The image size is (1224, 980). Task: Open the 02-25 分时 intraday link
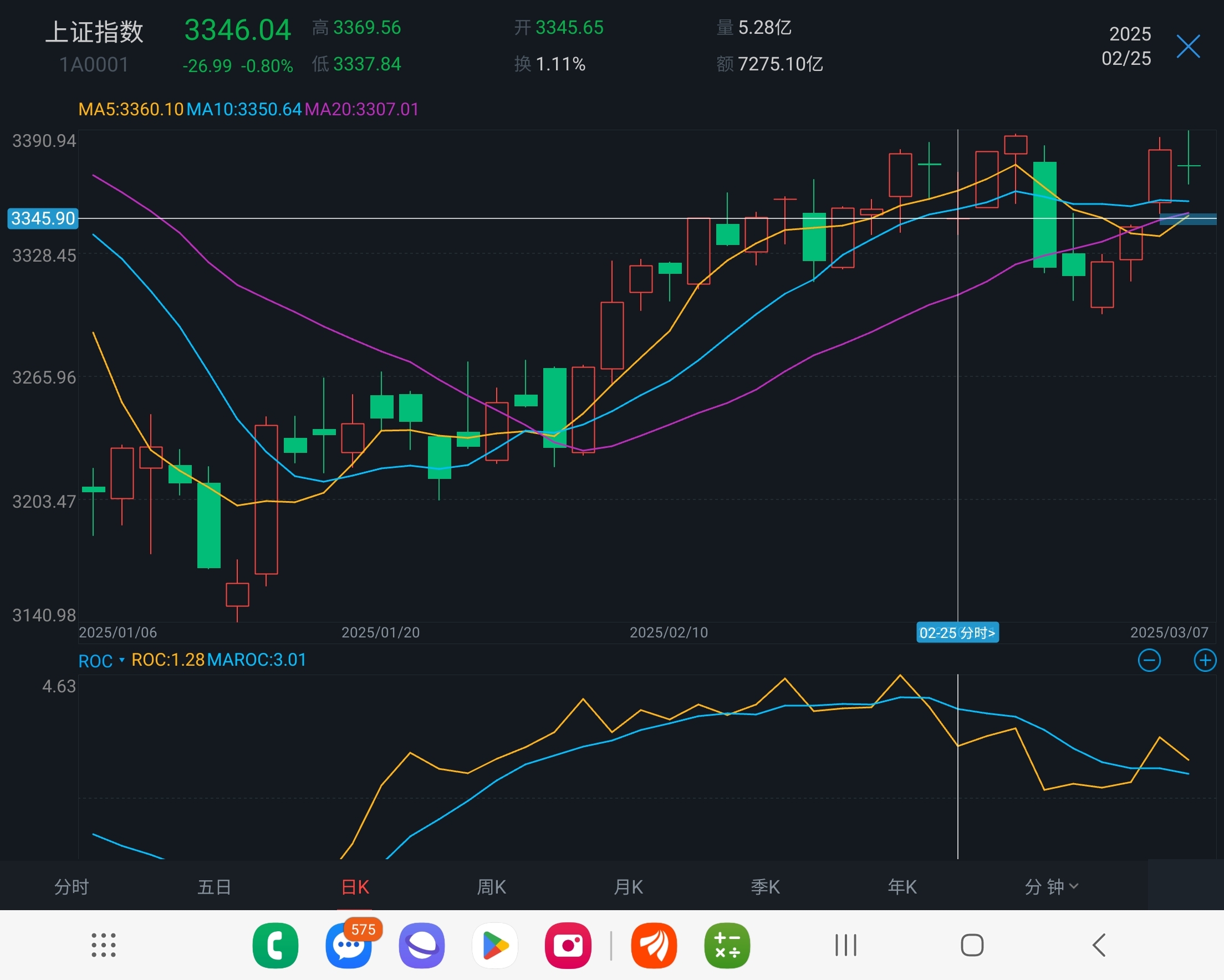pyautogui.click(x=957, y=632)
